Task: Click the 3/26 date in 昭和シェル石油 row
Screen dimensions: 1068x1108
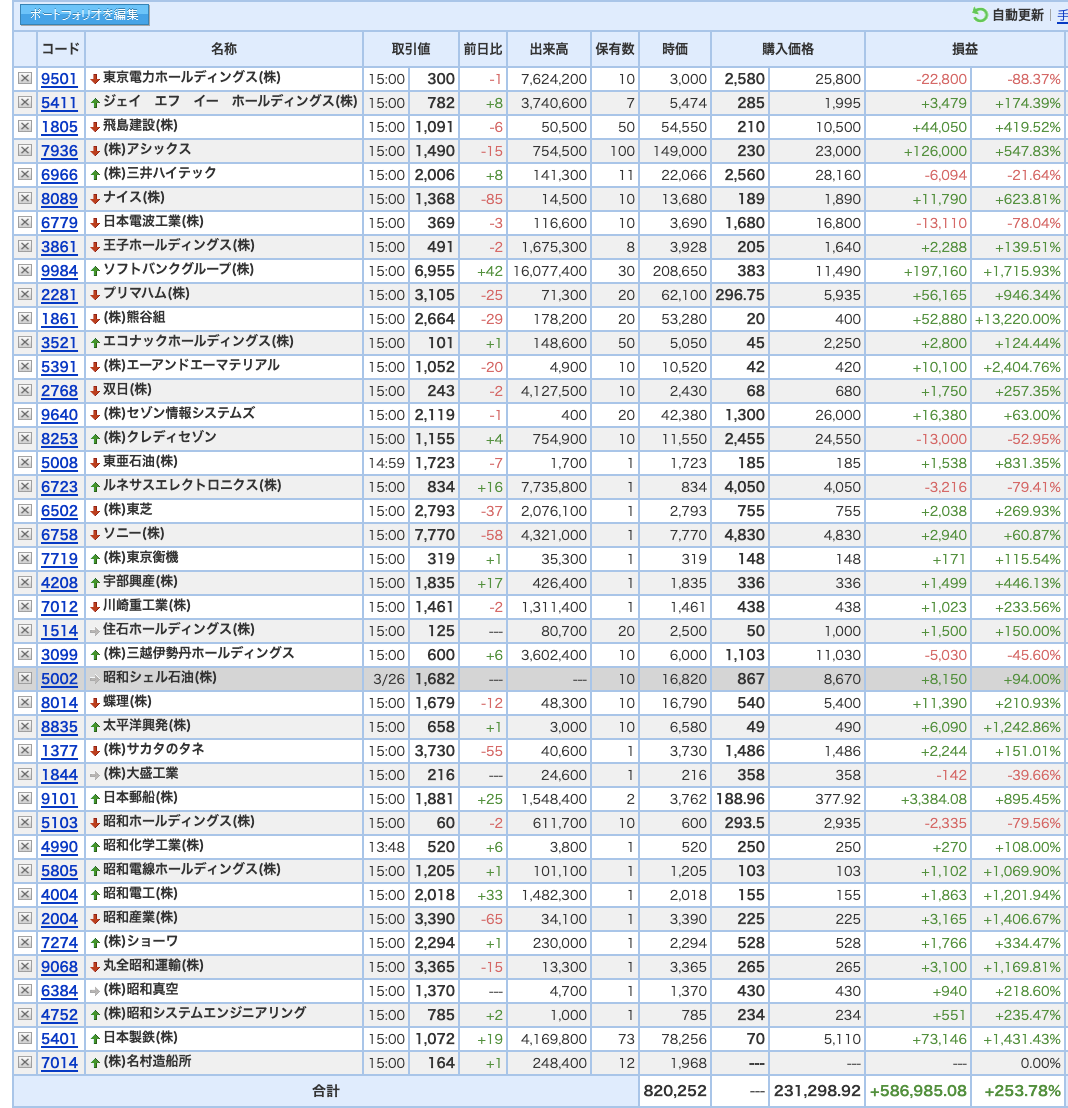Action: (x=389, y=680)
